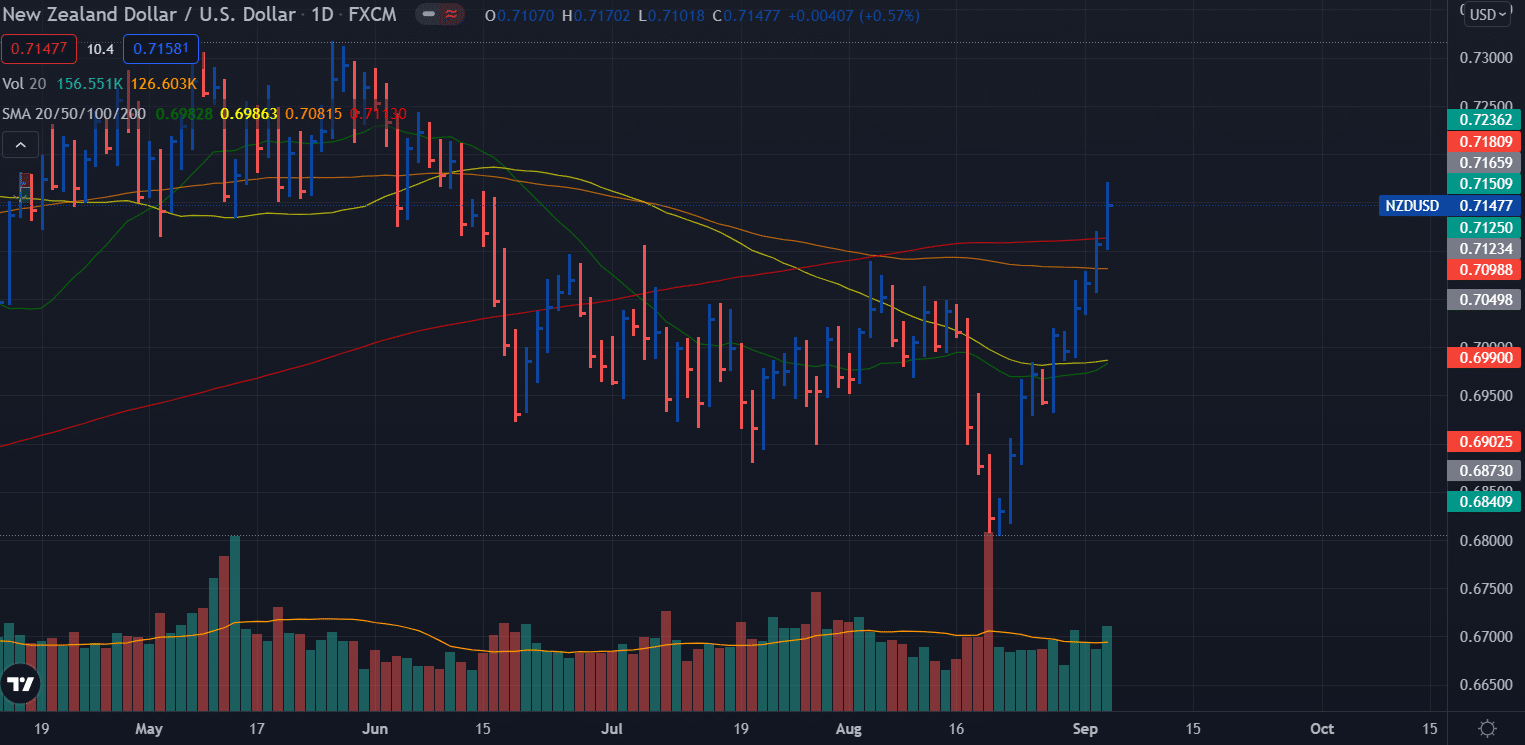
Task: Click the 0.71659 gray price label
Action: tap(1485, 162)
